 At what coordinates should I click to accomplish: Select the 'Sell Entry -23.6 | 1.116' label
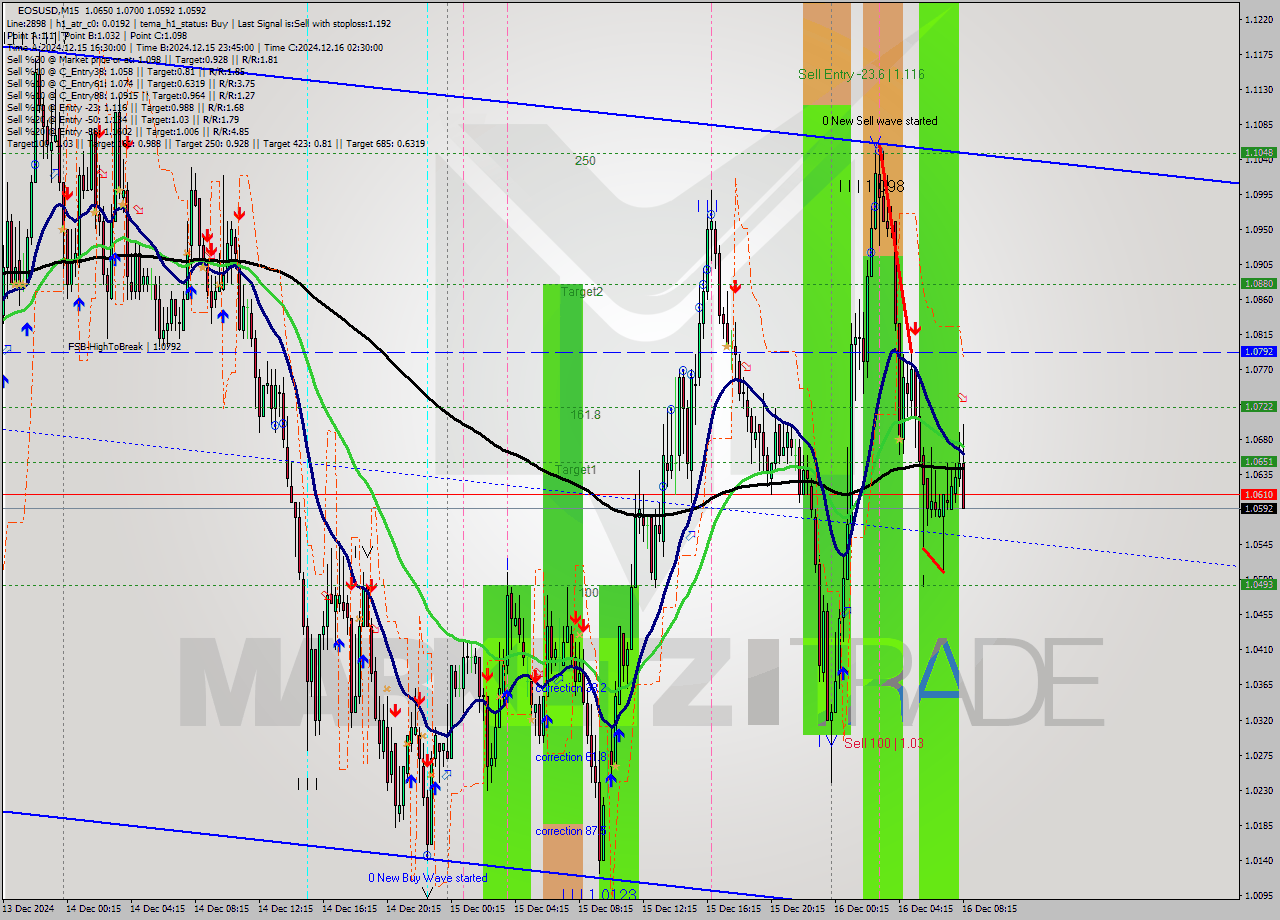(x=861, y=74)
